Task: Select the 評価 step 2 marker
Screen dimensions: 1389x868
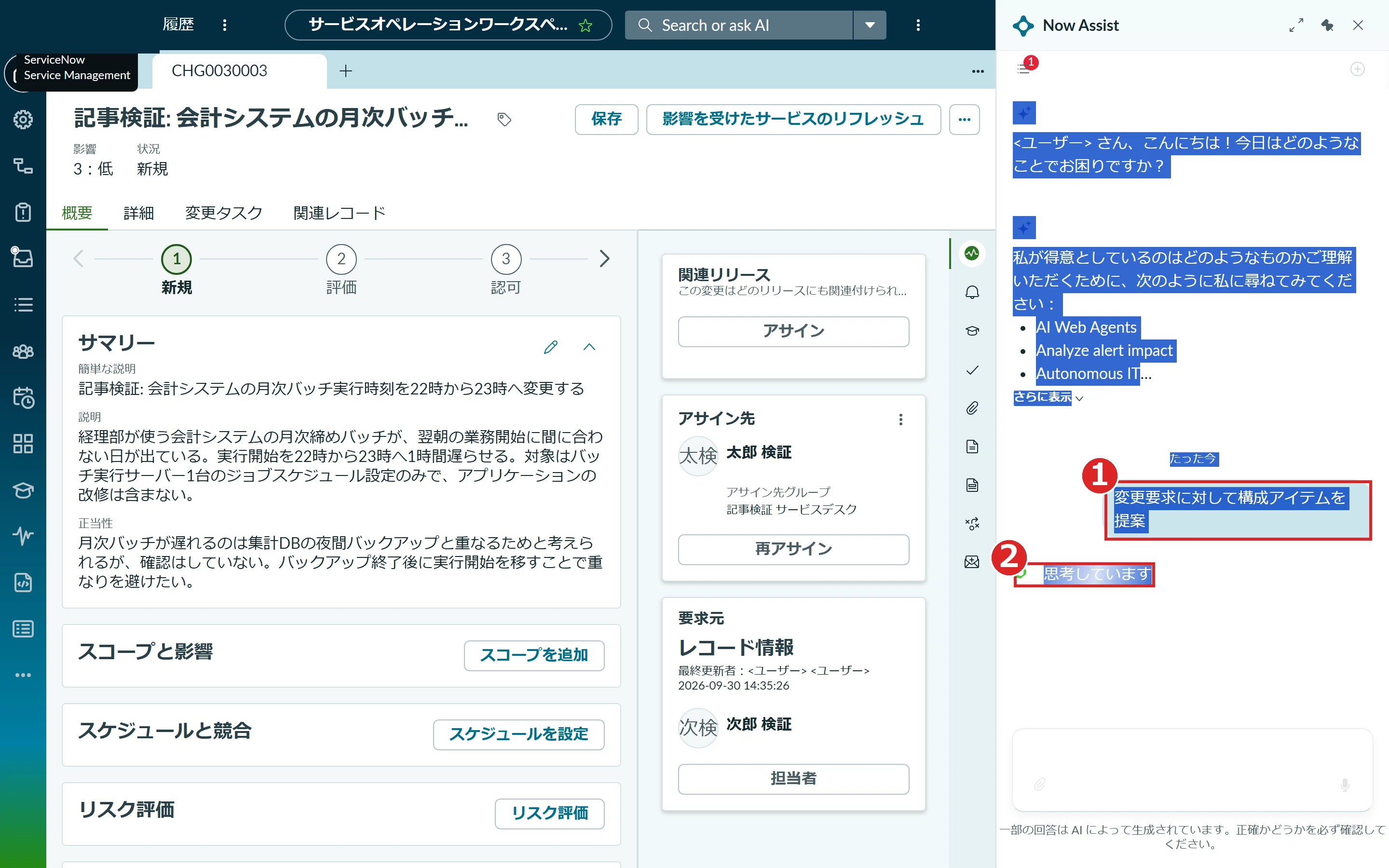Action: coord(341,259)
